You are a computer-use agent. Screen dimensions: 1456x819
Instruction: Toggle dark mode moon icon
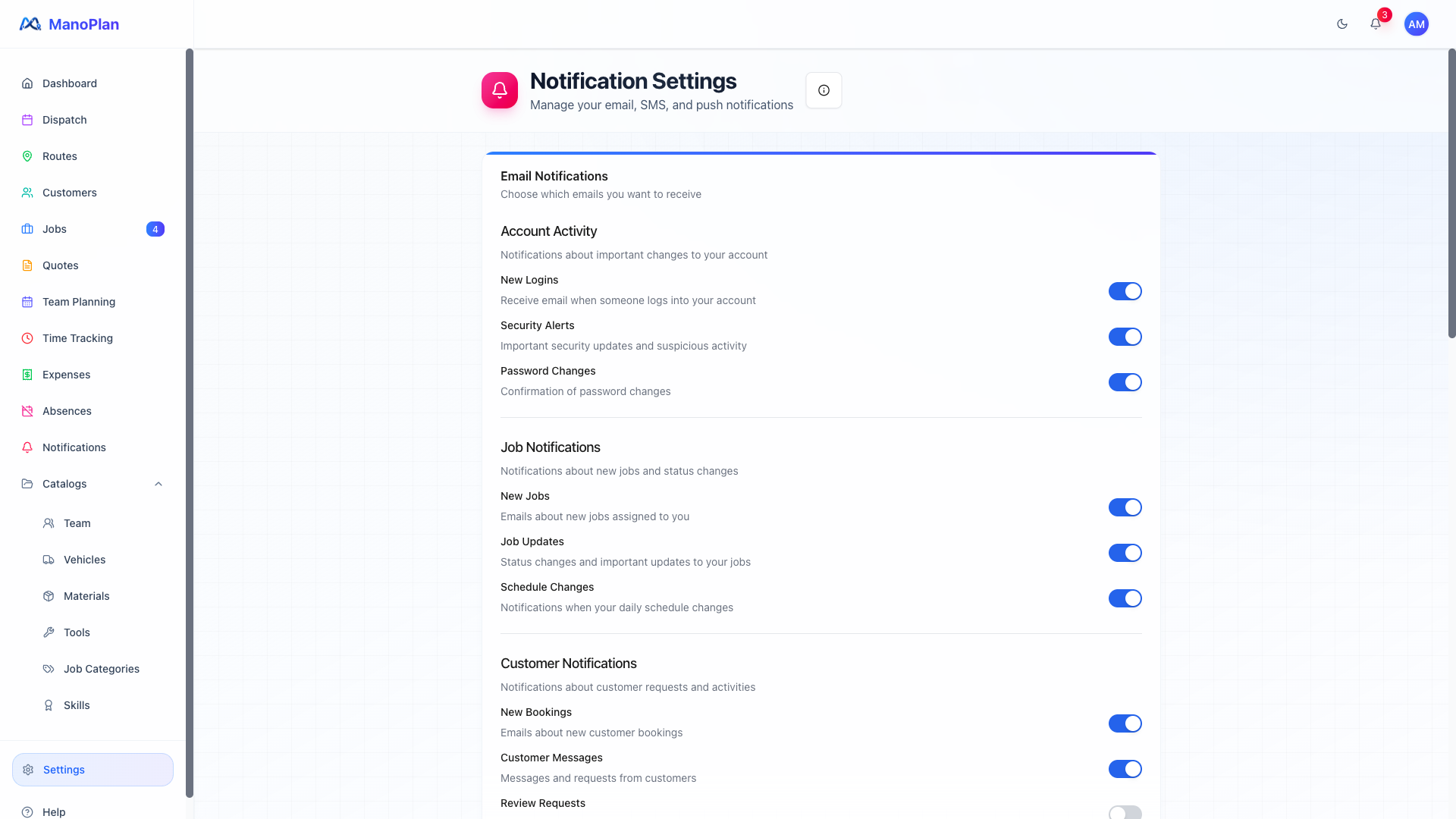pyautogui.click(x=1342, y=24)
